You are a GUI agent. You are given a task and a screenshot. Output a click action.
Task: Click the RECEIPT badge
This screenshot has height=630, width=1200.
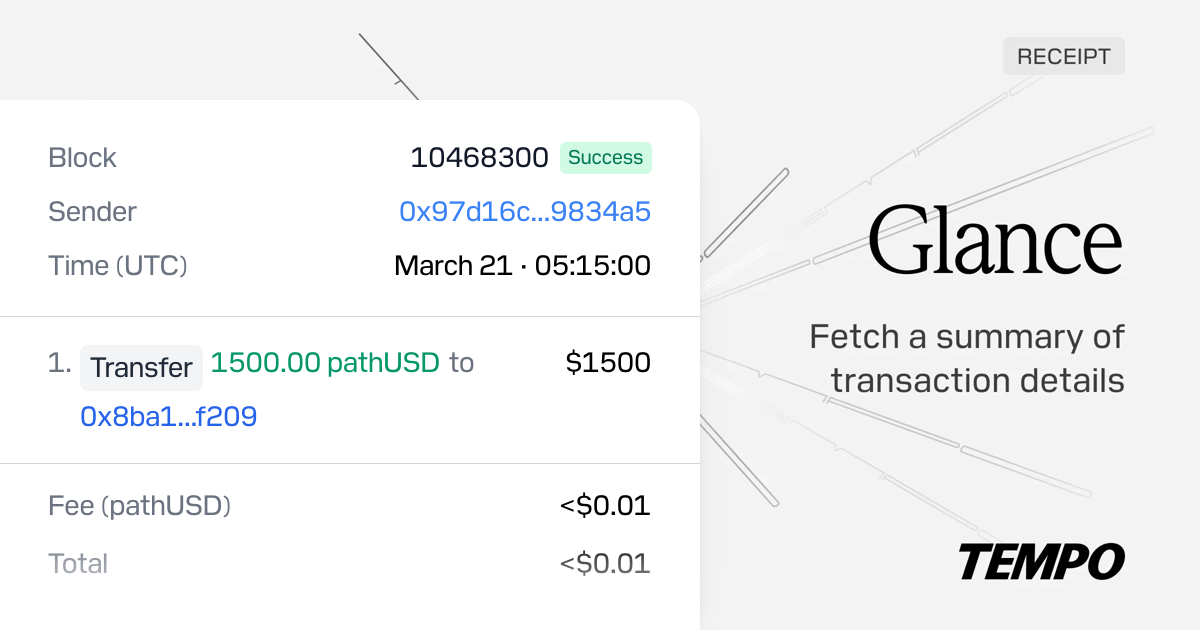coord(1064,56)
